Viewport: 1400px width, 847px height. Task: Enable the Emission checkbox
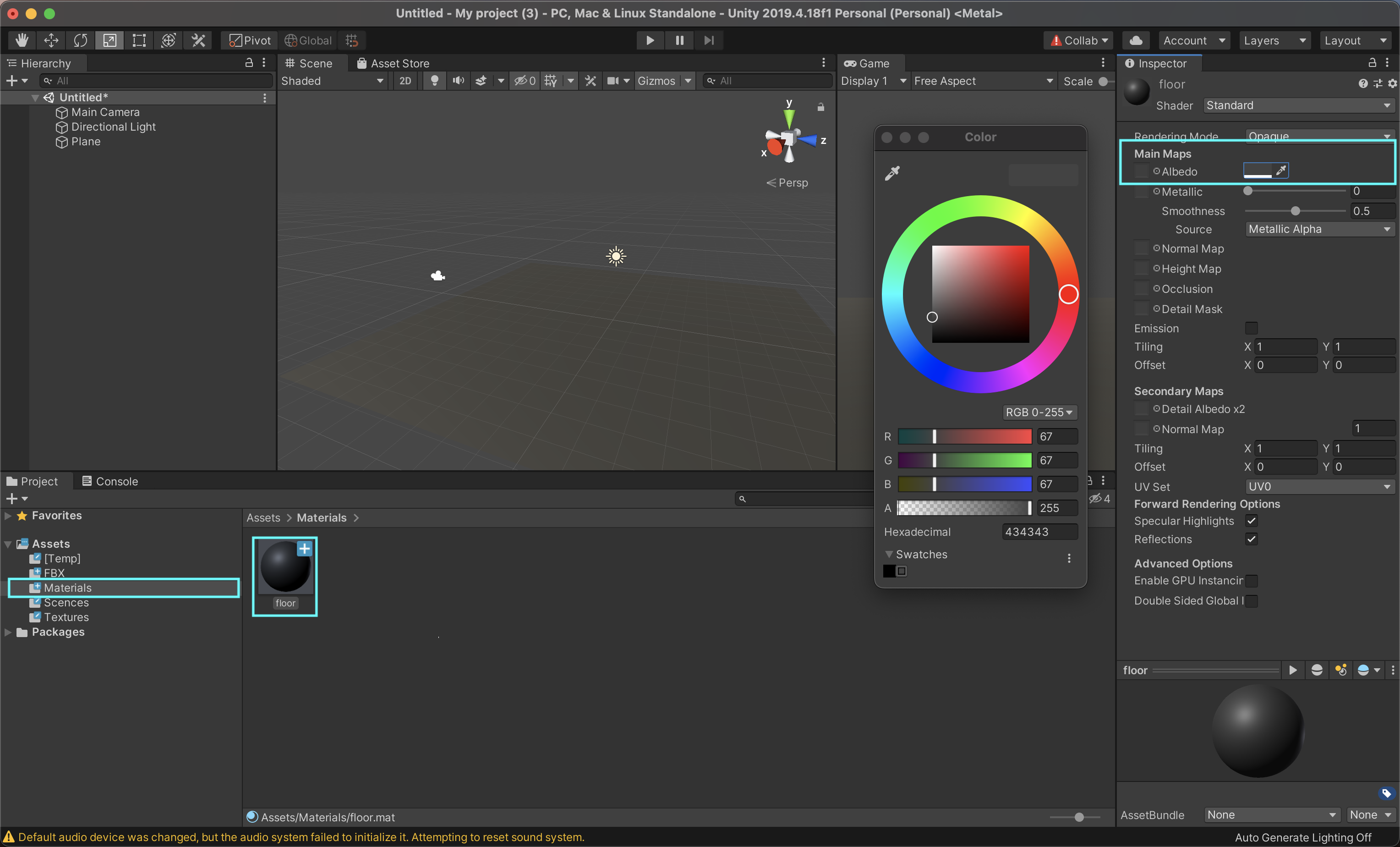[x=1251, y=329]
